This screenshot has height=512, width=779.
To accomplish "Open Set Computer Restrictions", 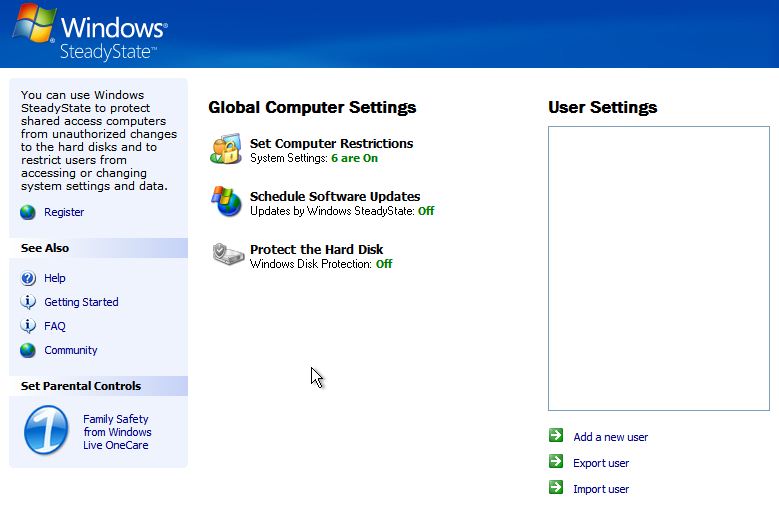I will [331, 143].
